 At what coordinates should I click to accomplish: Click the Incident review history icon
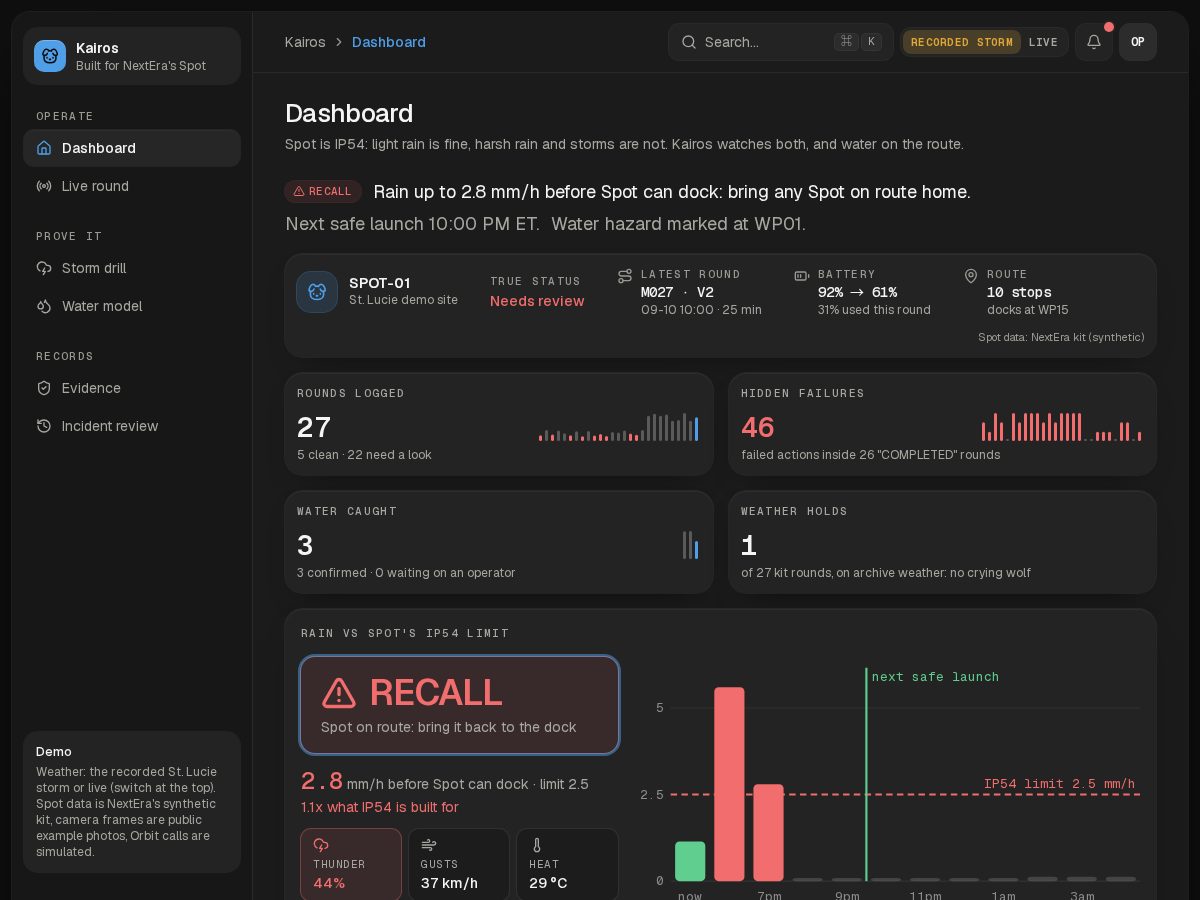coord(44,426)
